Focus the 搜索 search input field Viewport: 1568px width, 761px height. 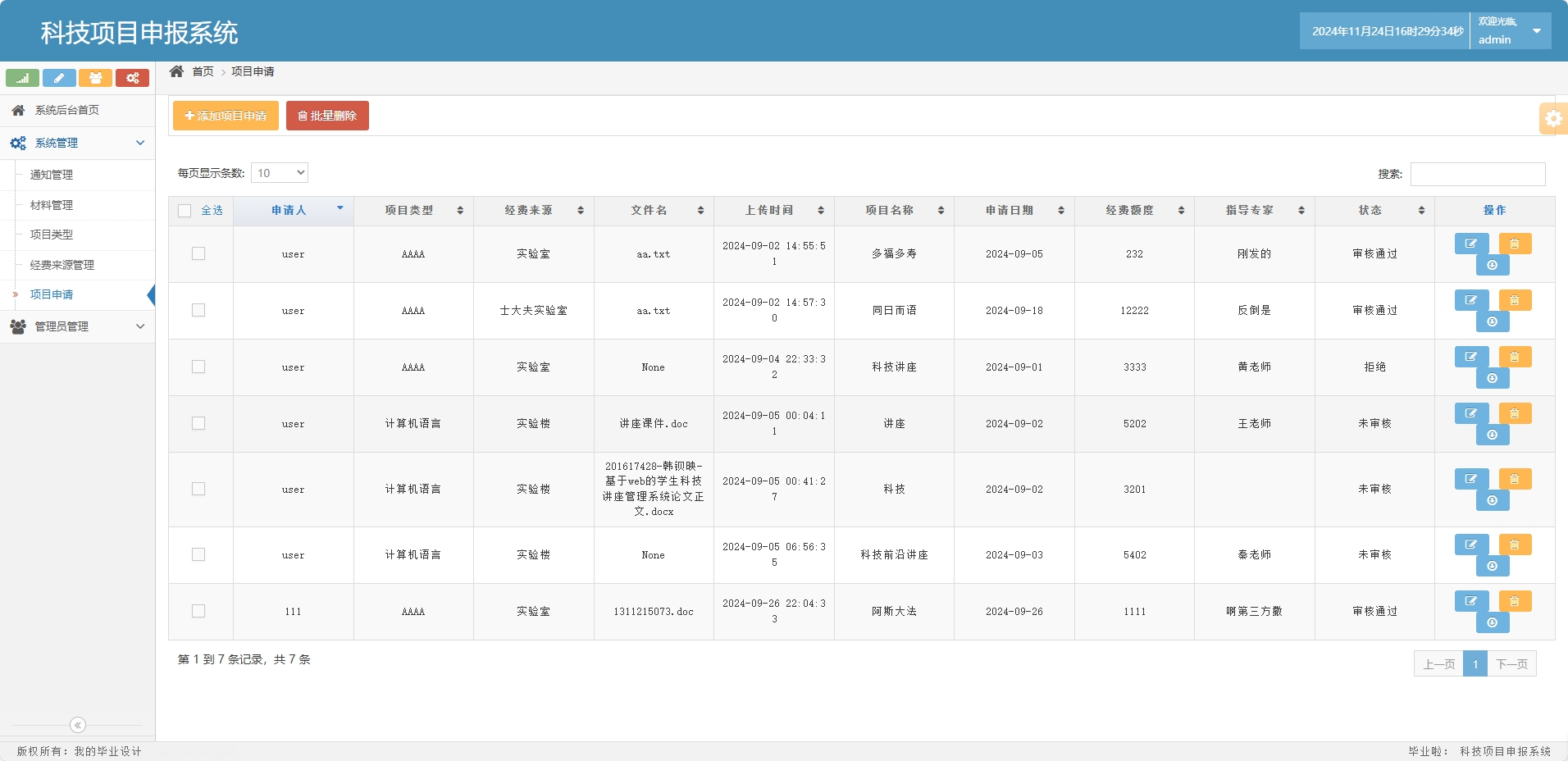pos(1478,174)
